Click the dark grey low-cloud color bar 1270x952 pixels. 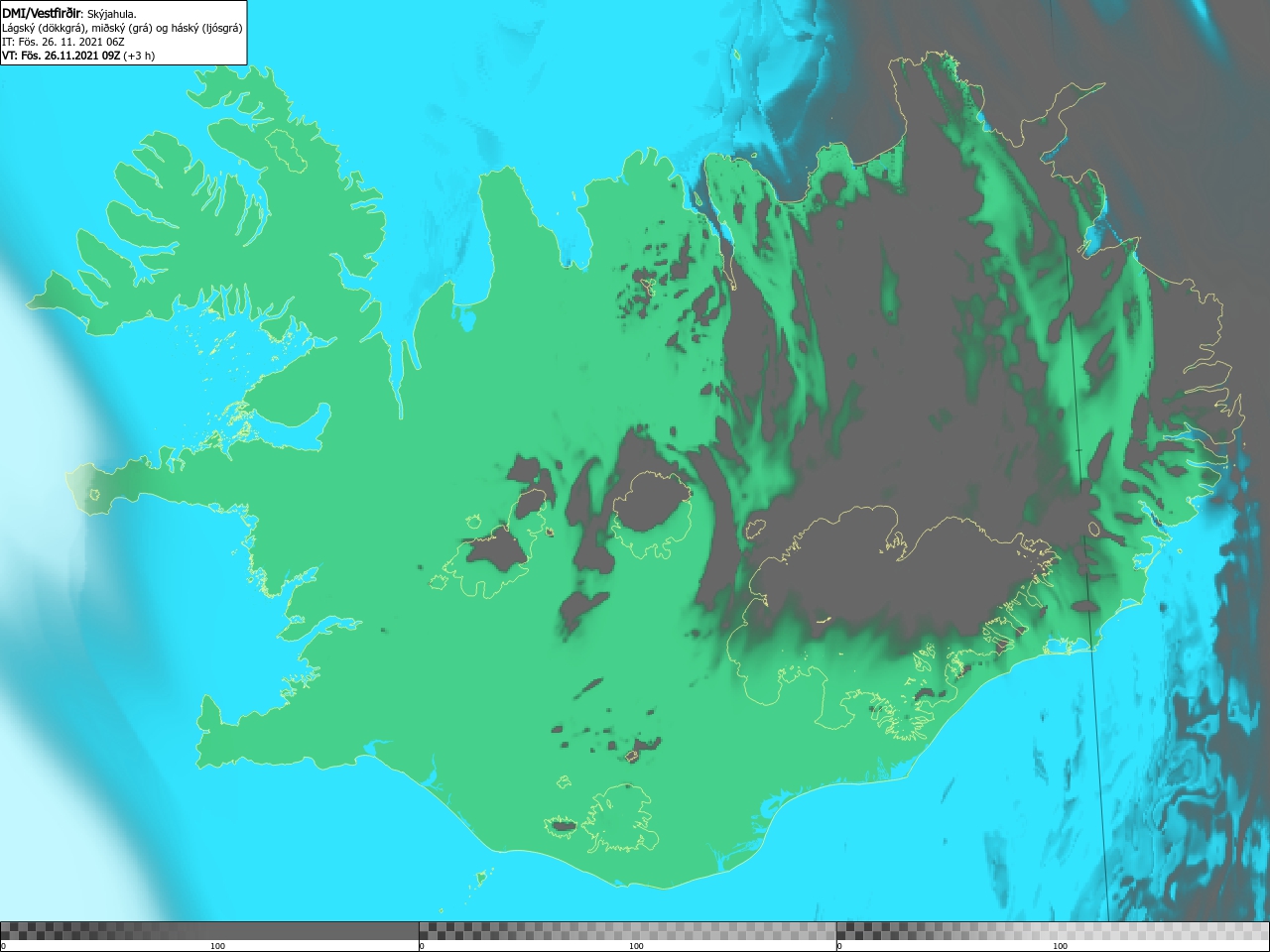tap(209, 930)
